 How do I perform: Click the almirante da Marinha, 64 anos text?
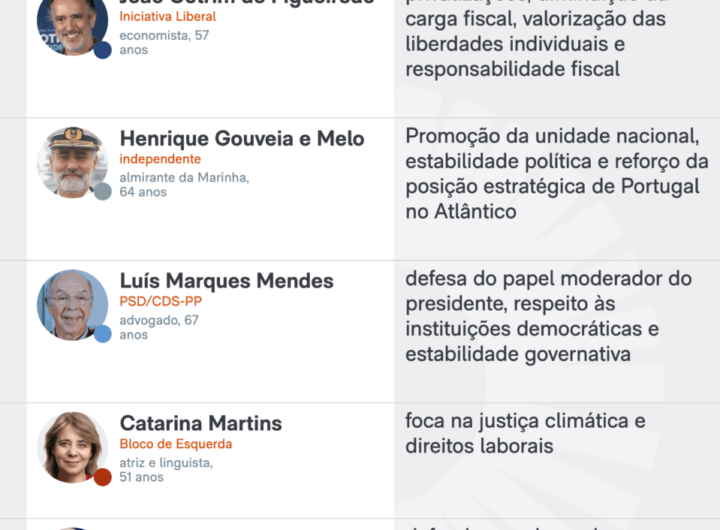[x=184, y=185]
